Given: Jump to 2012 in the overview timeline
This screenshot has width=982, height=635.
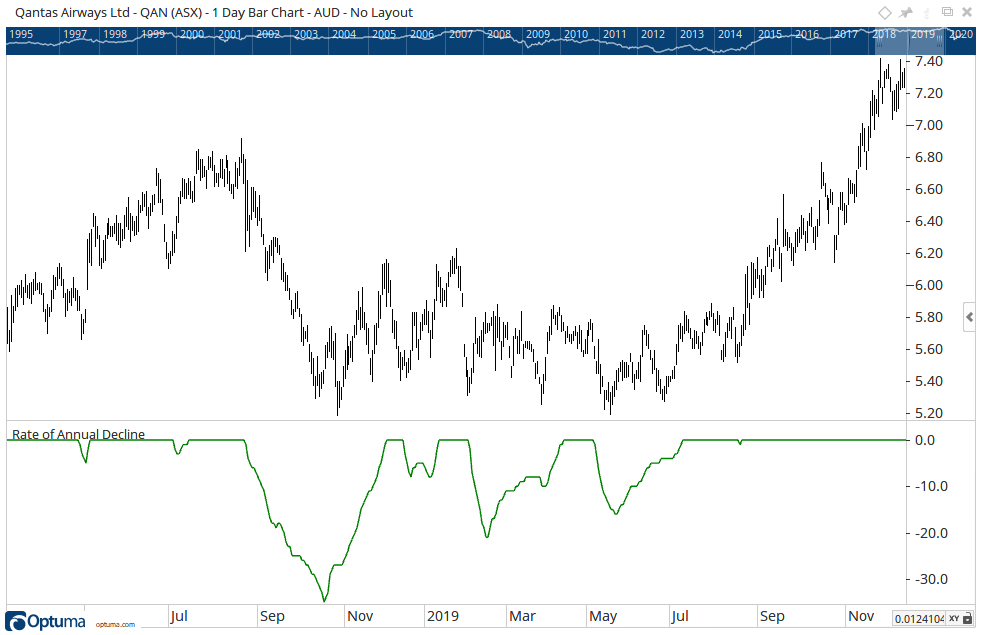Looking at the screenshot, I should 653,34.
